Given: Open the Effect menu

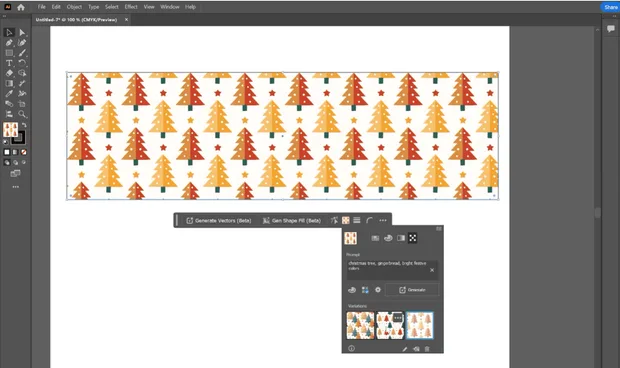Looking at the screenshot, I should pyautogui.click(x=131, y=7).
